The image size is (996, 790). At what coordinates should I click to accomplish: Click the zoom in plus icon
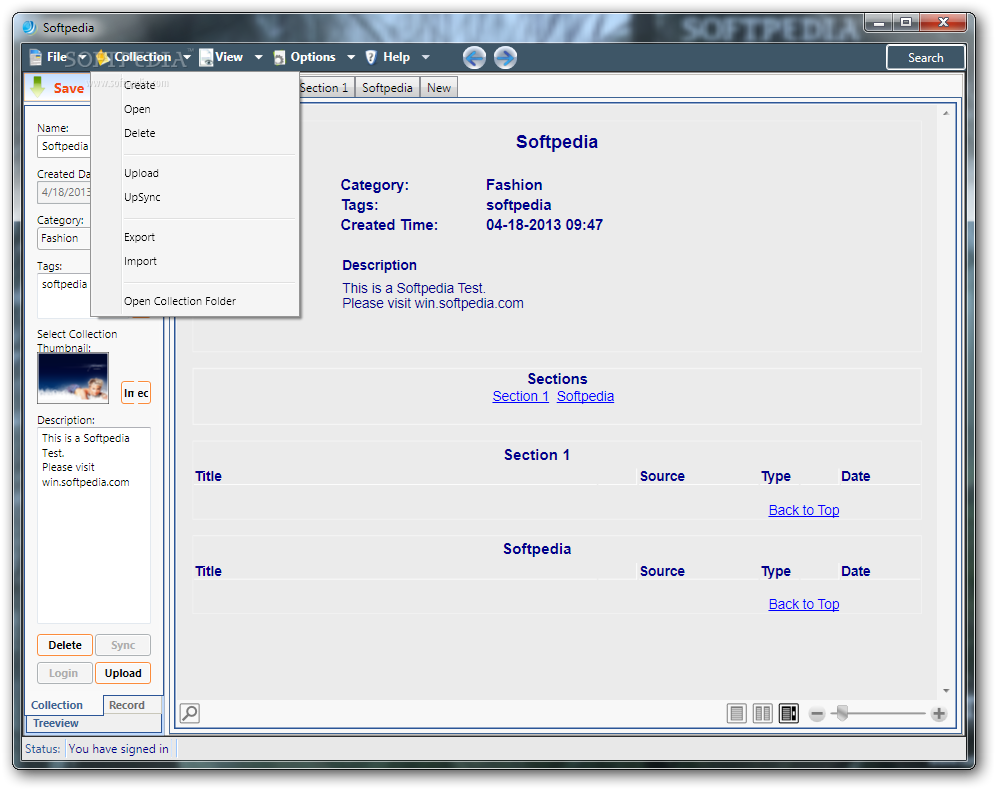pos(939,714)
